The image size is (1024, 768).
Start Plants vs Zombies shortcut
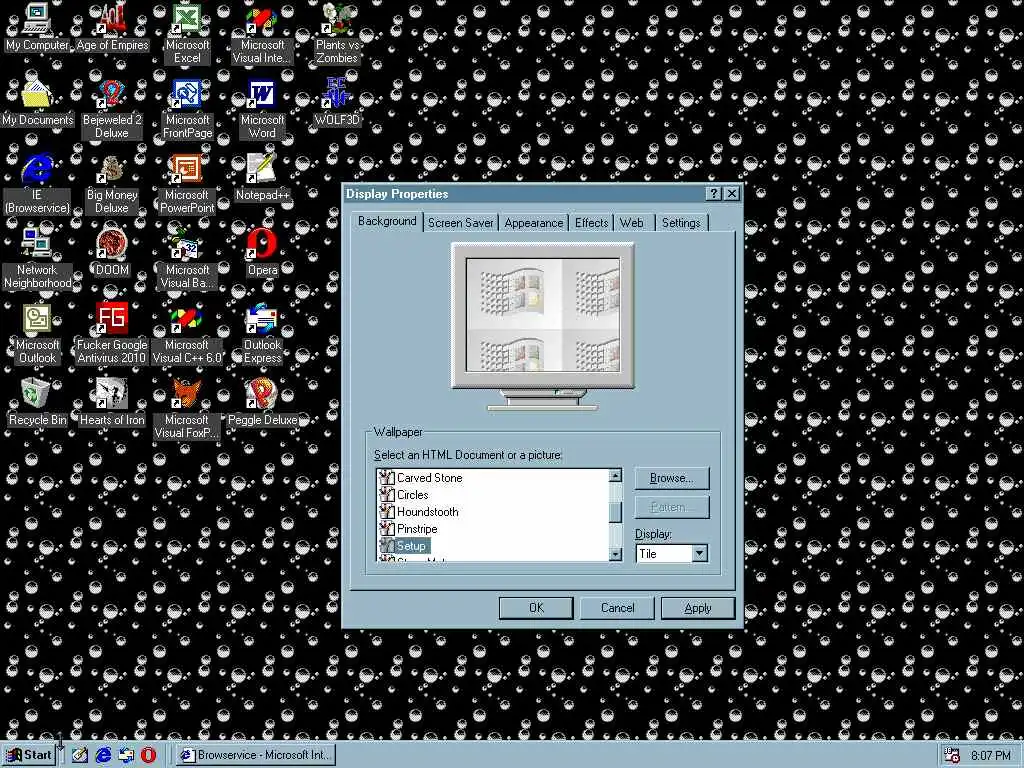coord(337,33)
